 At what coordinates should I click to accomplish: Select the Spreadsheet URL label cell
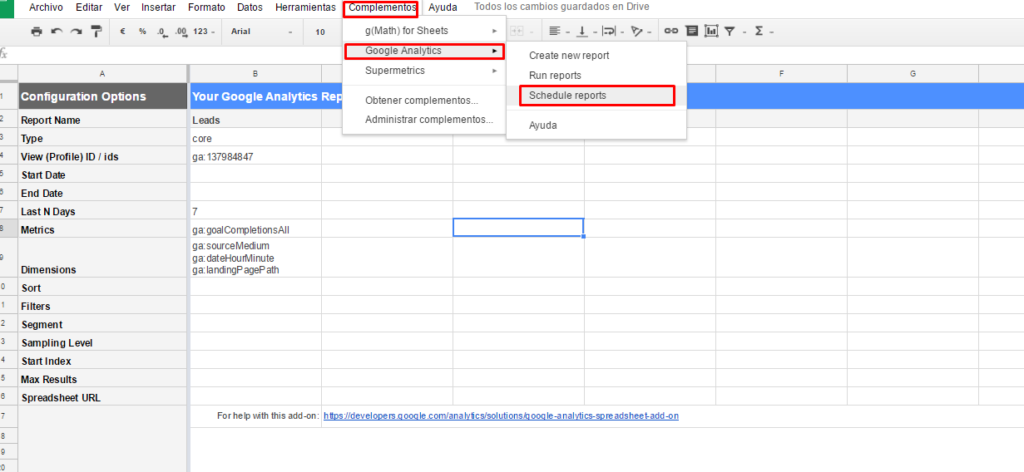pyautogui.click(x=103, y=398)
